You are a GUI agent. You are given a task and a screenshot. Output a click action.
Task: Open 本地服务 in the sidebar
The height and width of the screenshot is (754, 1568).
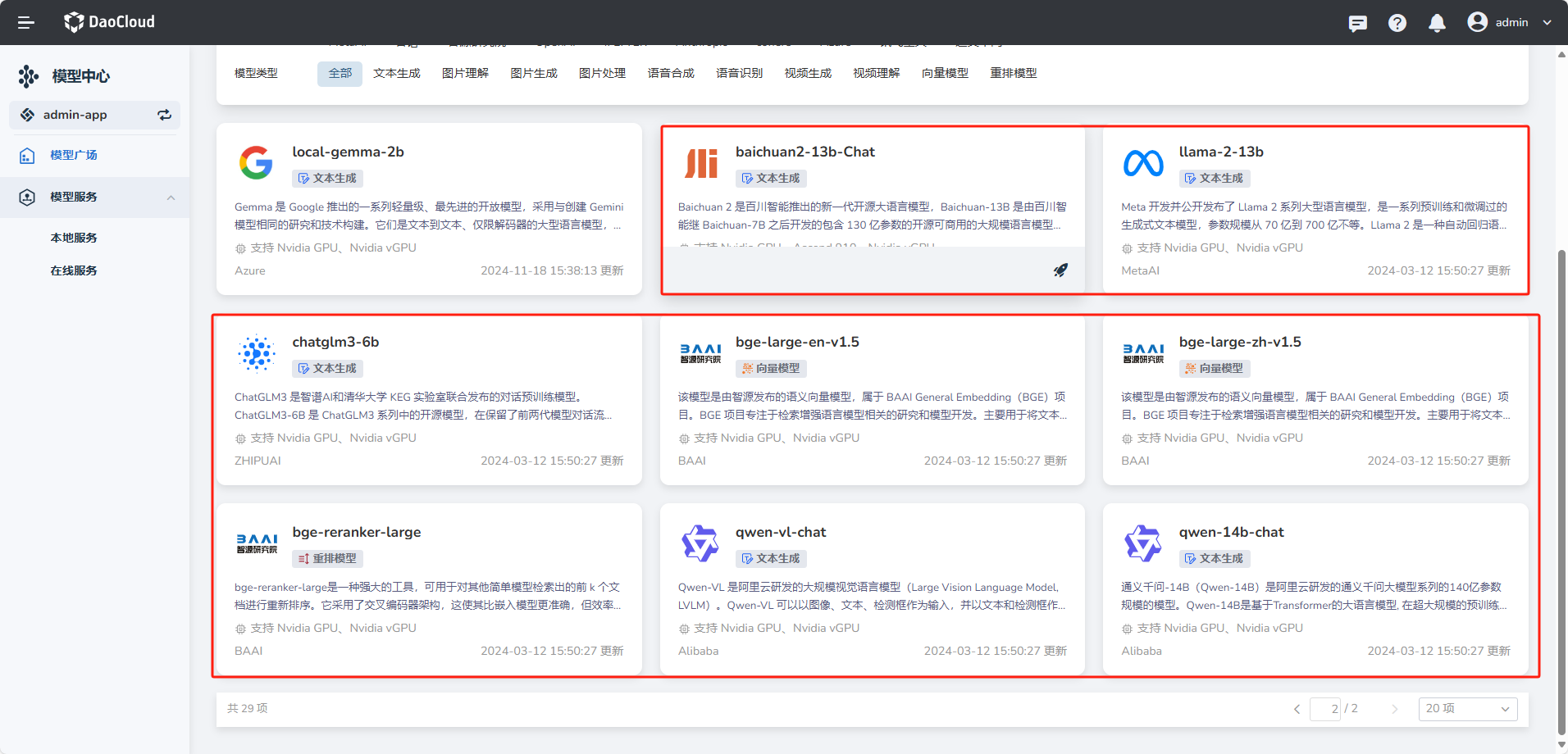pyautogui.click(x=74, y=238)
